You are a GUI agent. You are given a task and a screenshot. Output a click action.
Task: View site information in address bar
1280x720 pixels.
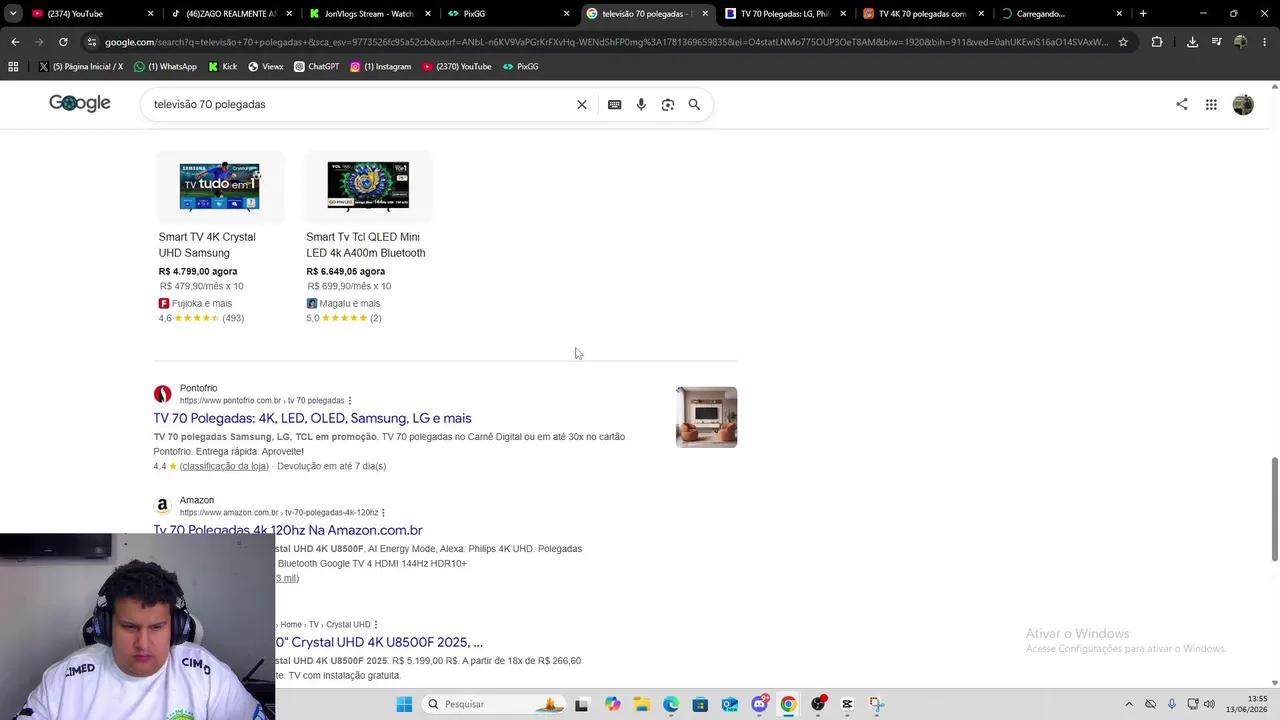(92, 42)
